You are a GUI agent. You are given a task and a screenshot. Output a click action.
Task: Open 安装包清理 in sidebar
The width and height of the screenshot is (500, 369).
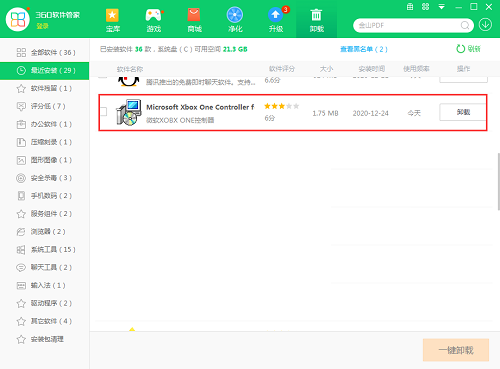pyautogui.click(x=45, y=339)
